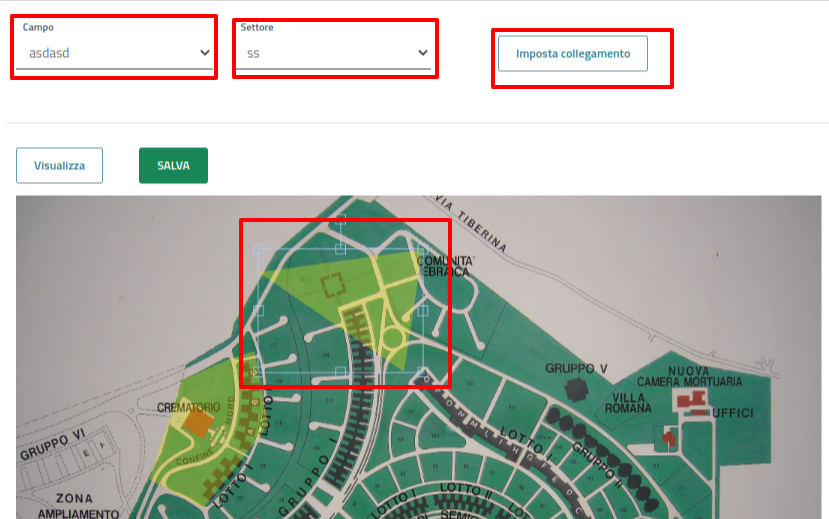Click the bottom-middle resize handle of selection
The image size is (829, 519).
click(x=341, y=373)
